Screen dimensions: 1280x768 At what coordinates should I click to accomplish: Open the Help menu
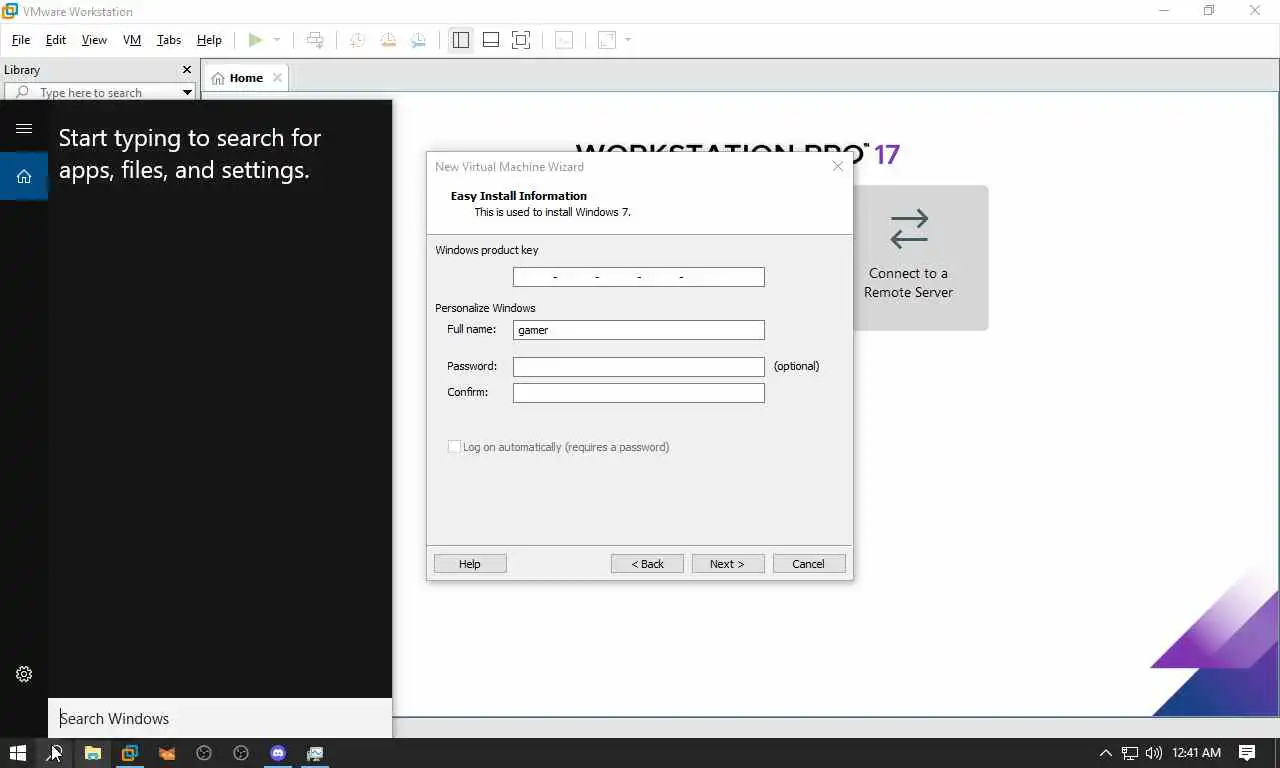209,40
